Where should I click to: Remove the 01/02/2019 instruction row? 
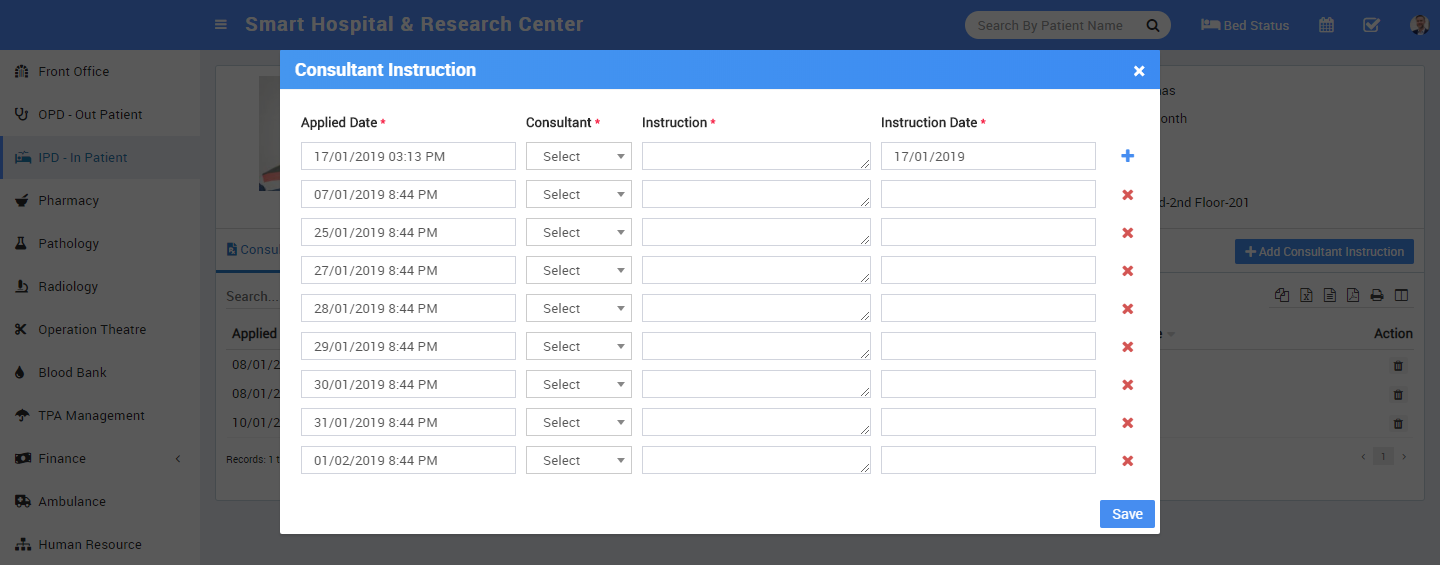coord(1127,461)
